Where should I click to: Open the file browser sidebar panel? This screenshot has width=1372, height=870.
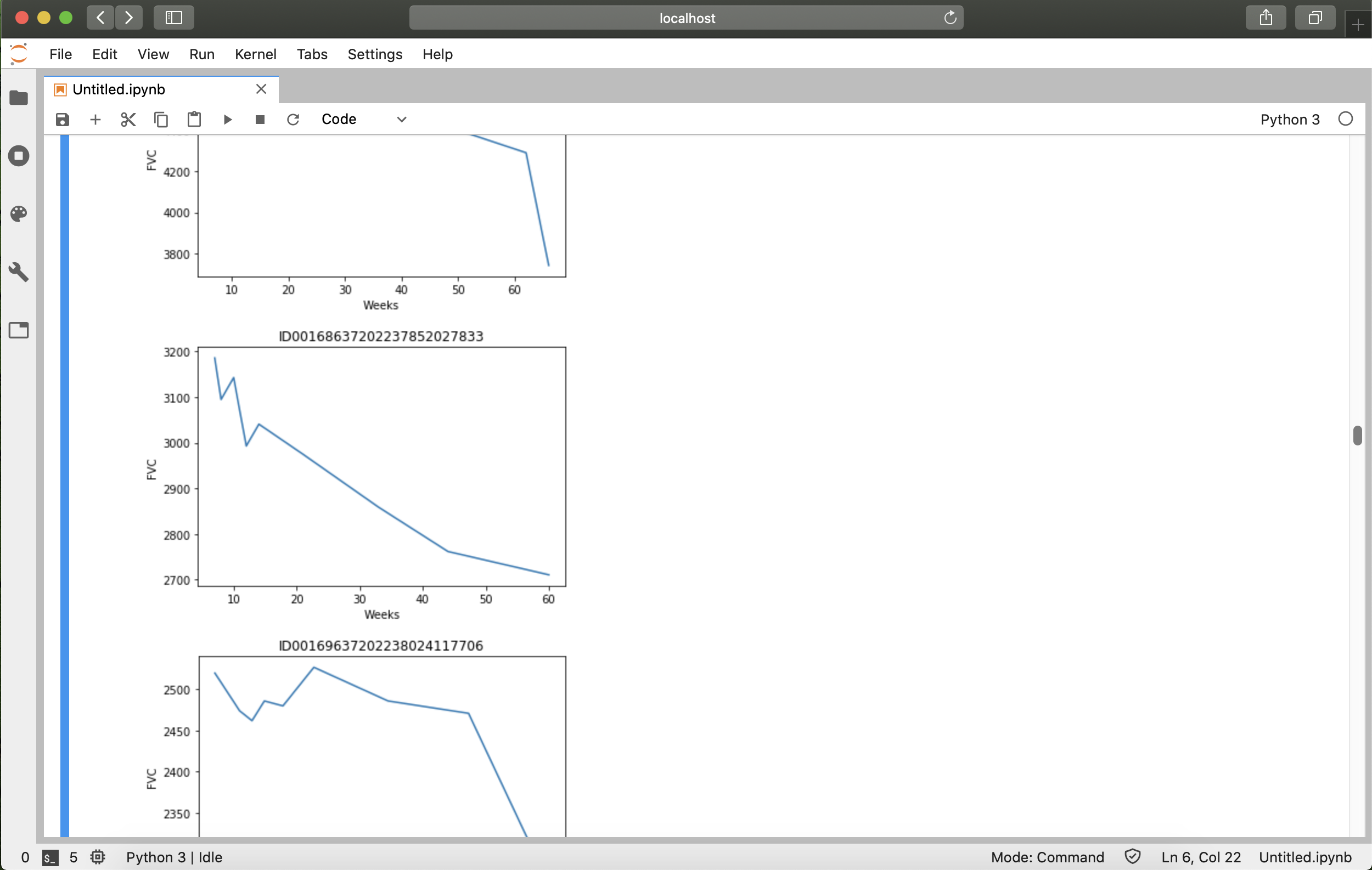[19, 98]
